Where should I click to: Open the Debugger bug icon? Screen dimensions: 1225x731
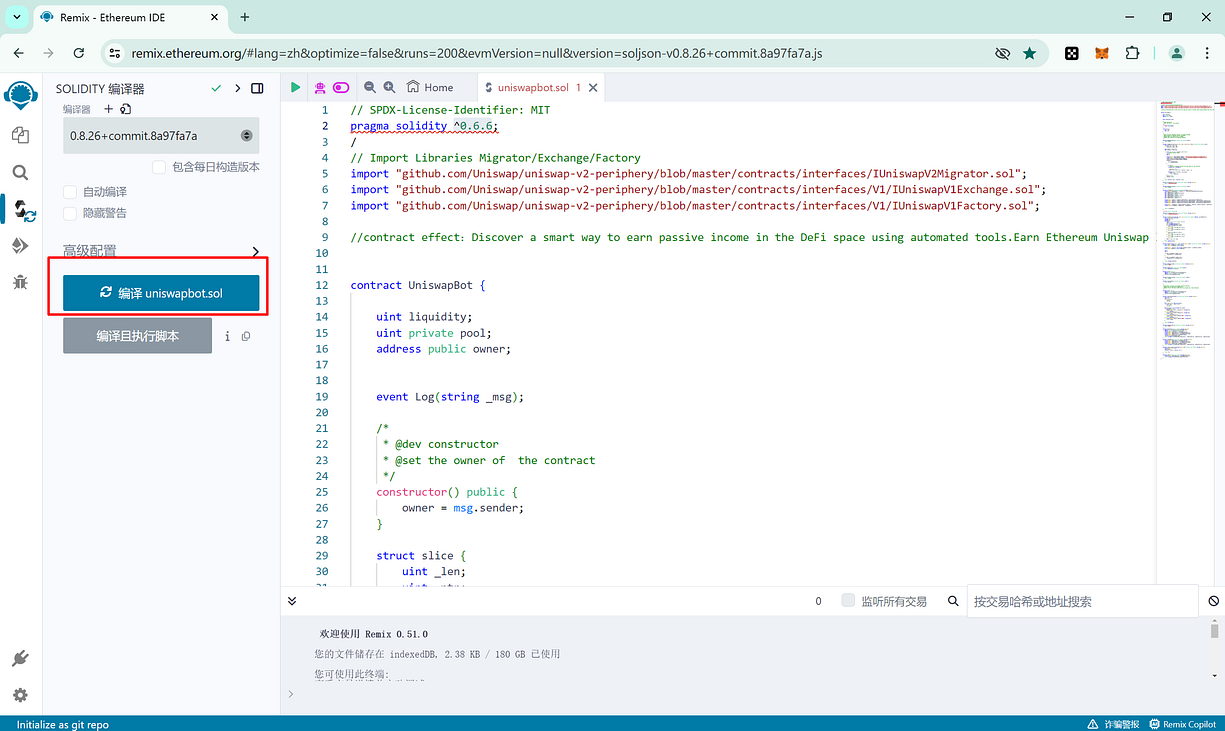20,283
